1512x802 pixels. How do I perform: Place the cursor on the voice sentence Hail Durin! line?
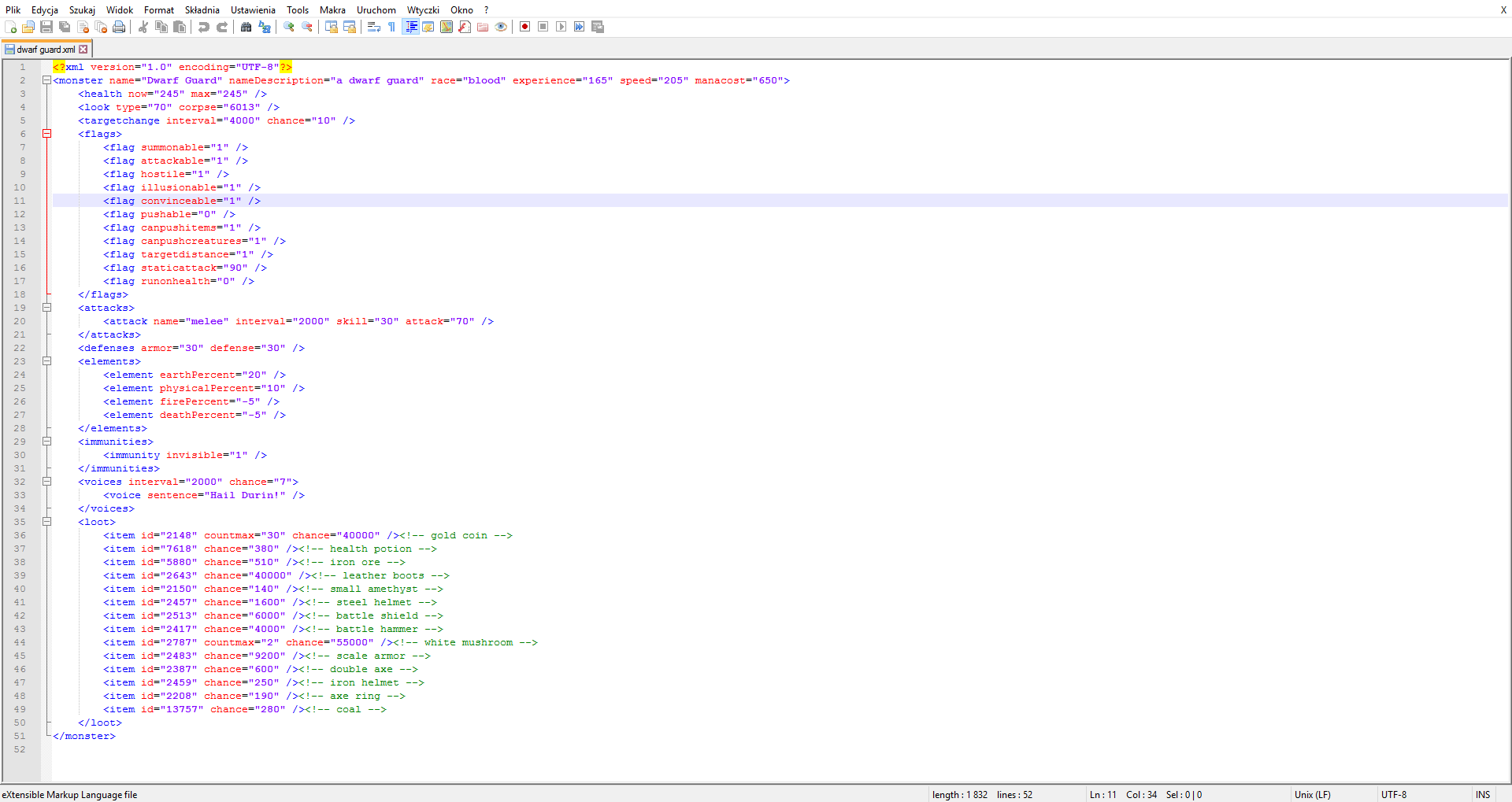(x=204, y=495)
